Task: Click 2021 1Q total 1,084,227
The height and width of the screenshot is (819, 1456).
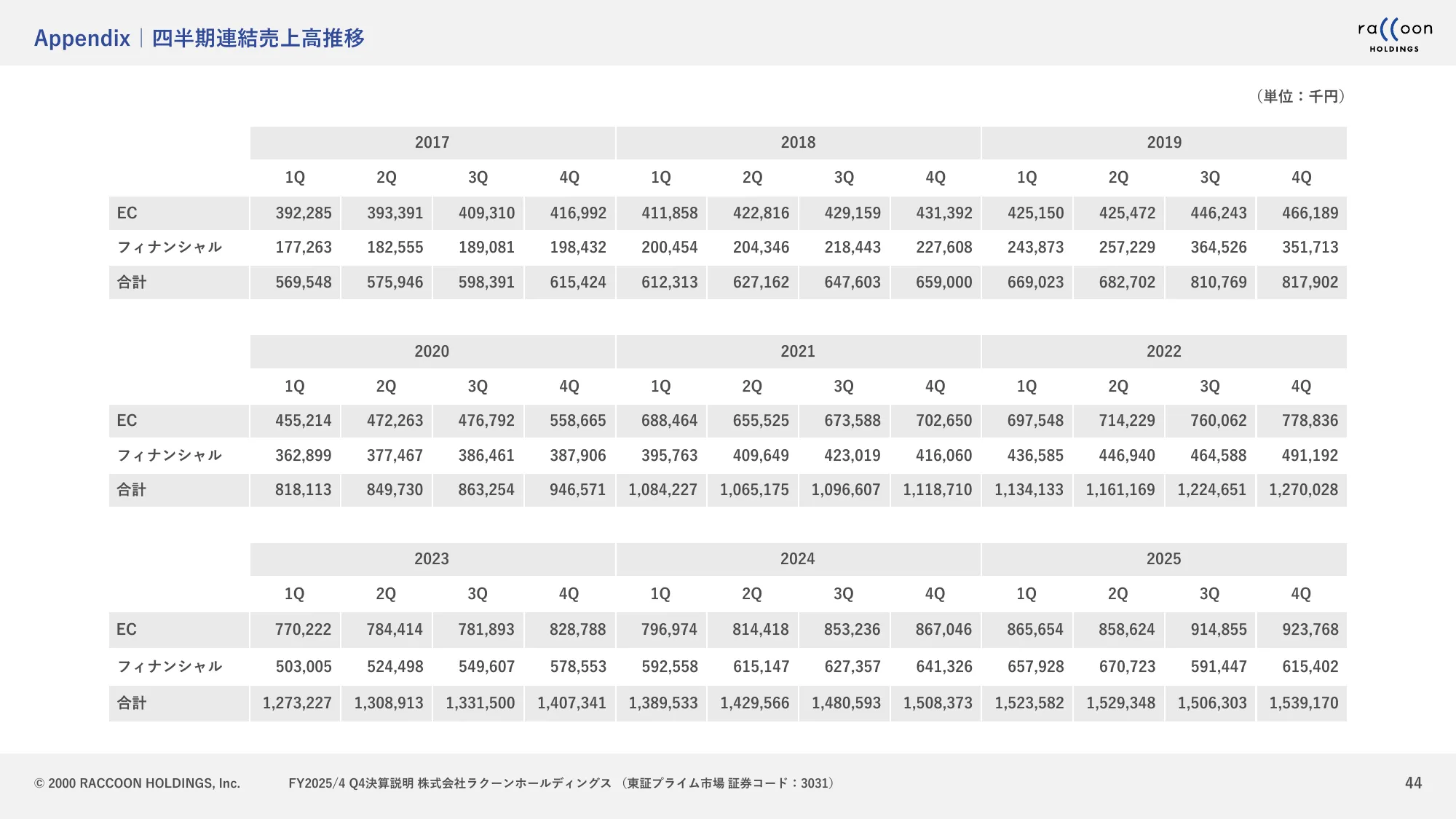Action: [x=662, y=490]
